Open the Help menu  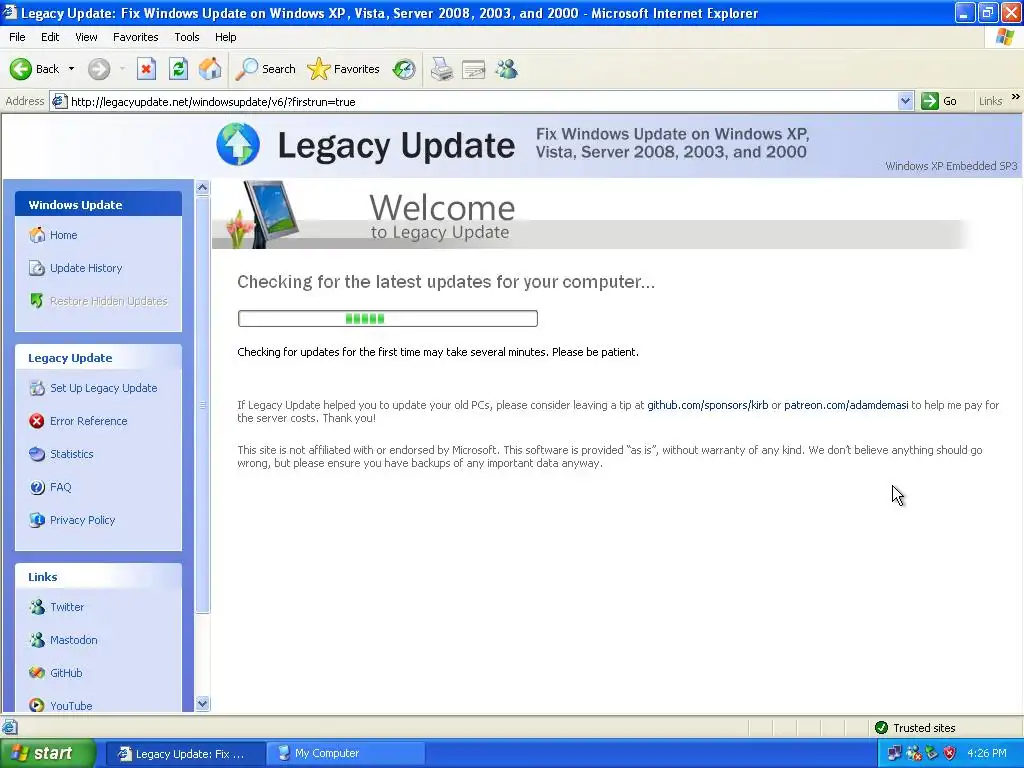coord(225,37)
